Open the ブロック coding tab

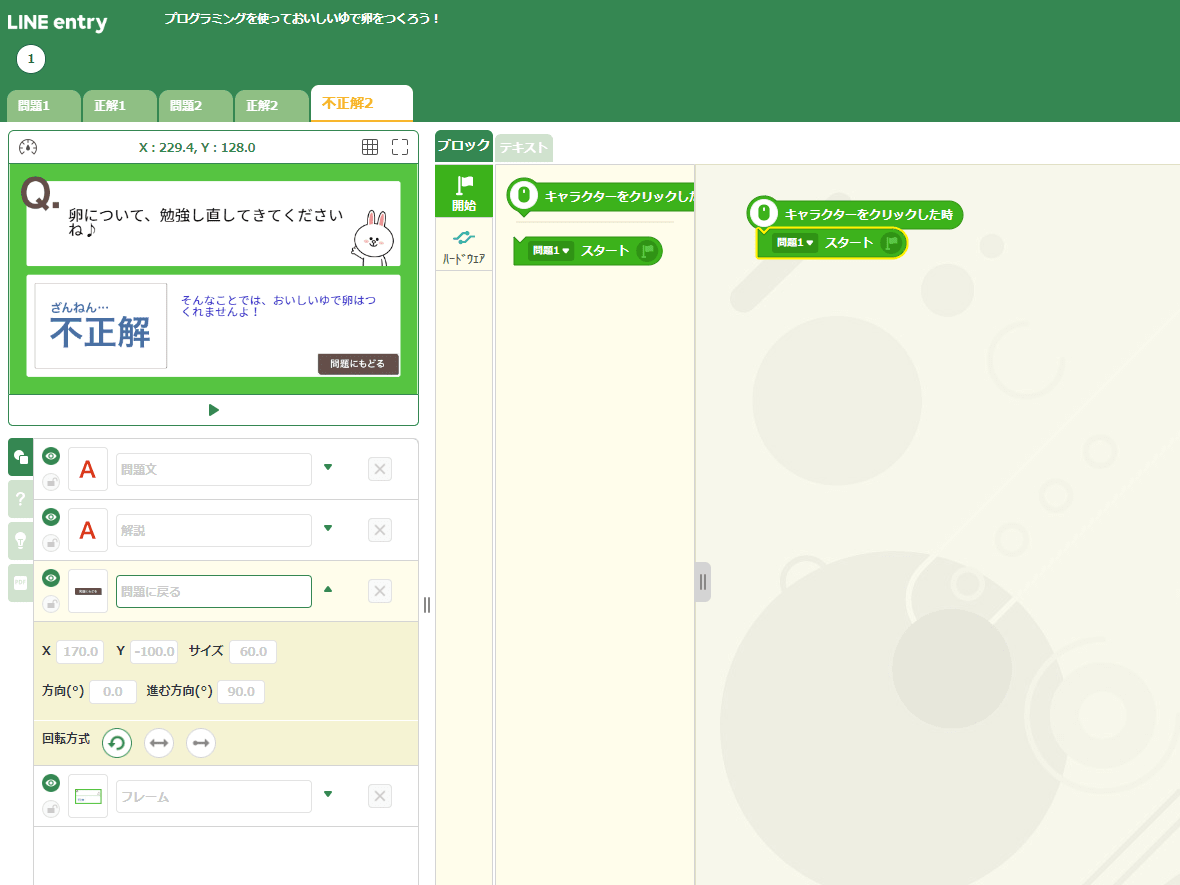tap(464, 145)
